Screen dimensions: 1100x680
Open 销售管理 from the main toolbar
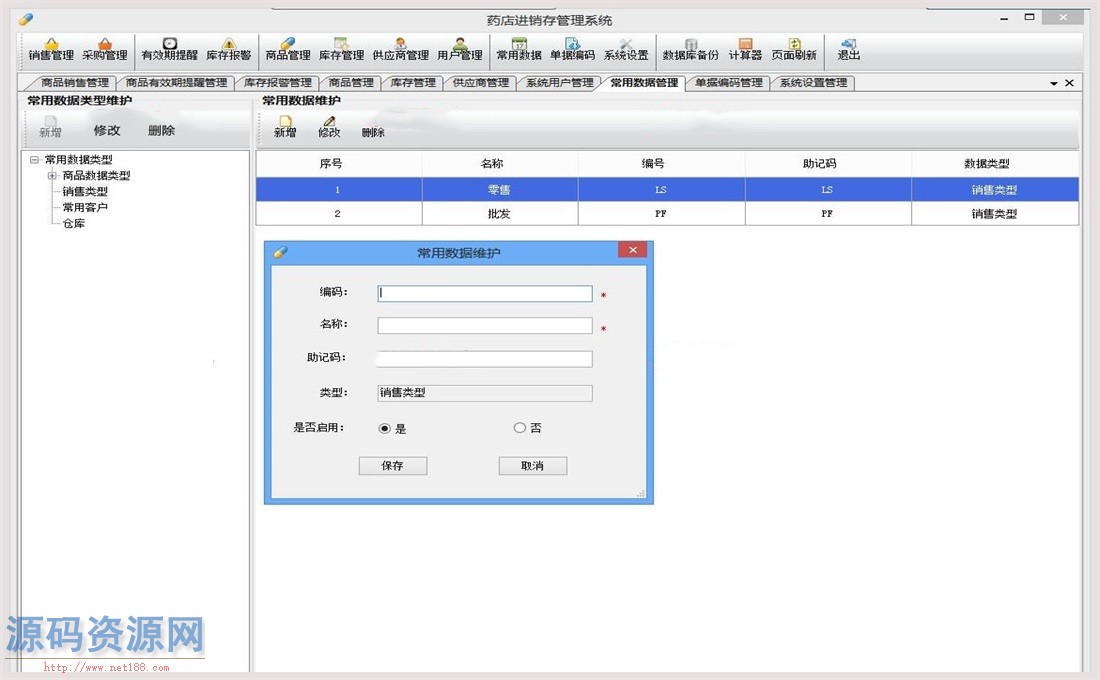click(51, 48)
